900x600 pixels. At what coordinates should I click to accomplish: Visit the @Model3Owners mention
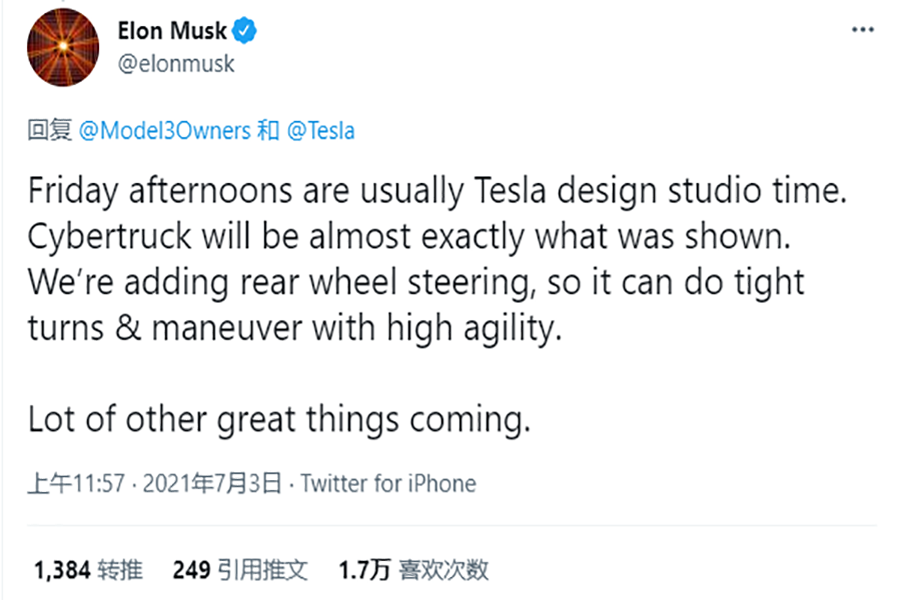coord(165,131)
